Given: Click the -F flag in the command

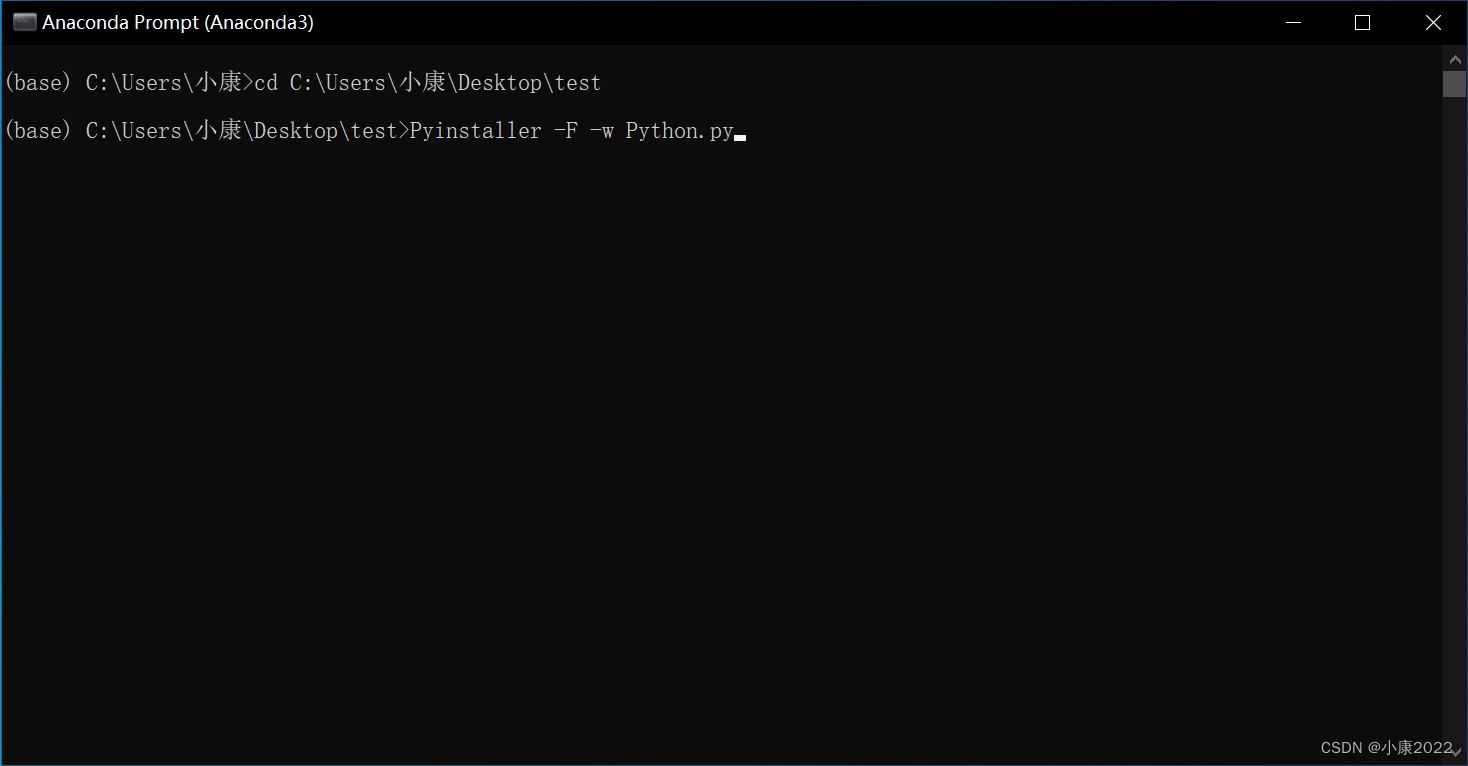Looking at the screenshot, I should click(x=565, y=131).
